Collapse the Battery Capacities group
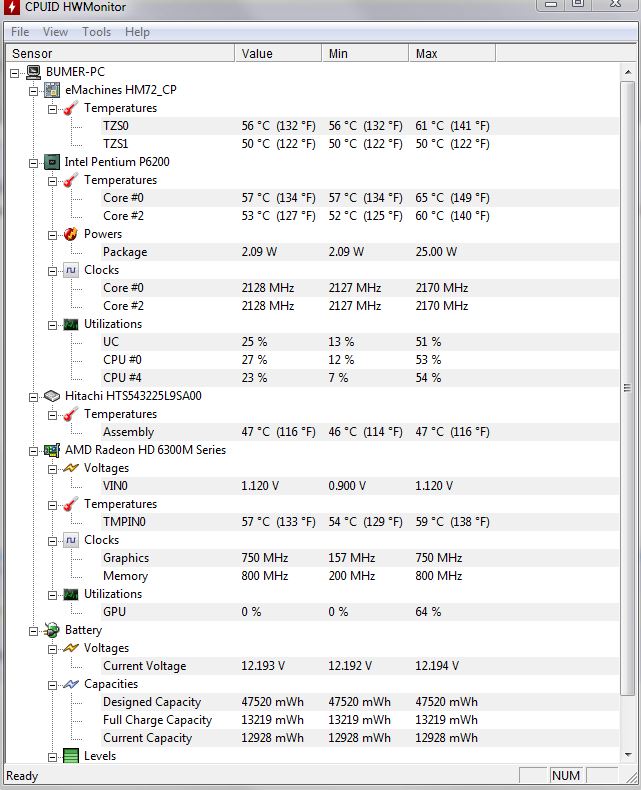 coord(52,684)
